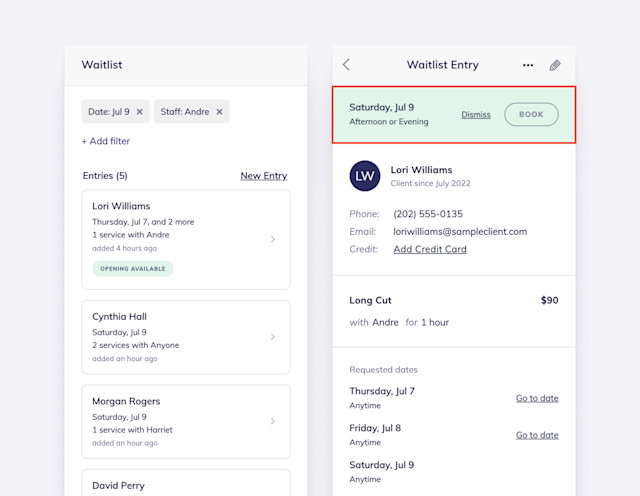Click the Staff: Andre filter chip
Screen dimensions: 640x496
coord(191,111)
